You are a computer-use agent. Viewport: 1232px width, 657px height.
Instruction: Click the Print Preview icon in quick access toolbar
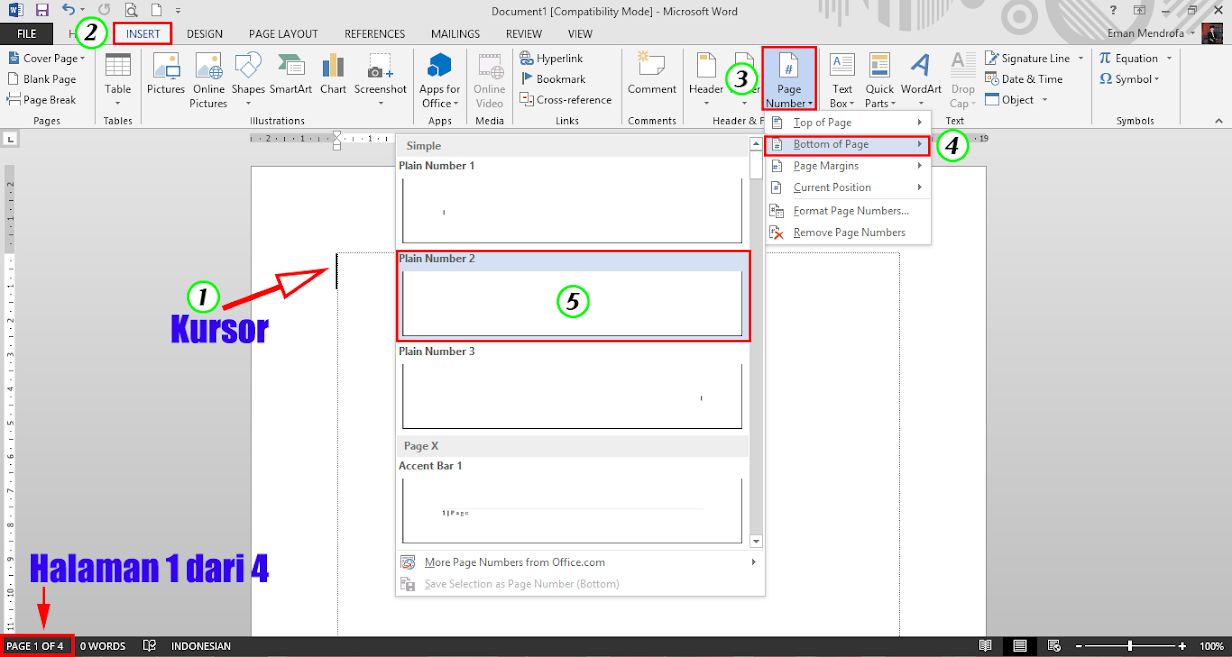pos(131,10)
